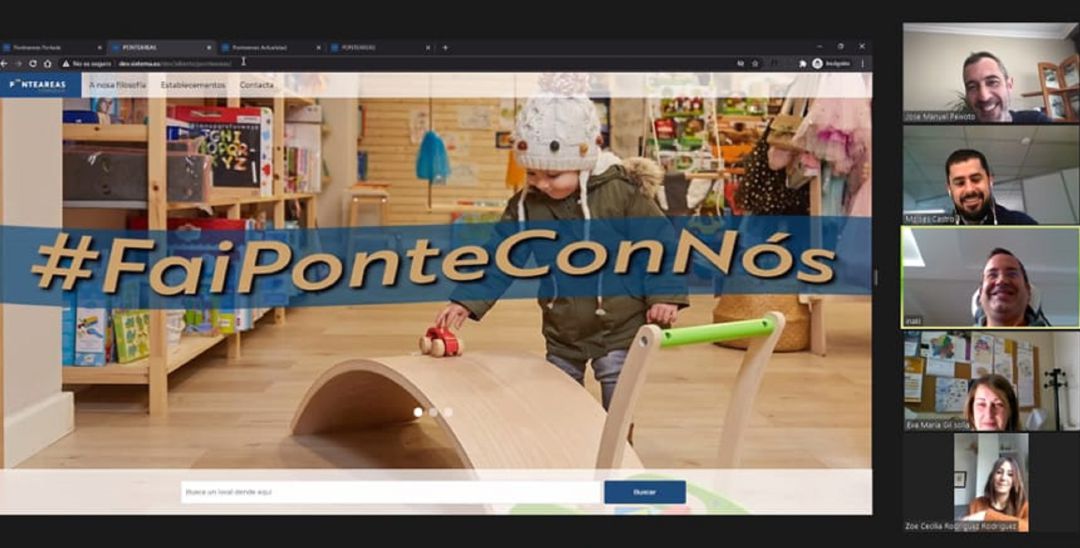Image resolution: width=1080 pixels, height=548 pixels.
Task: Select the active PONTEAREAS tab
Action: click(161, 48)
